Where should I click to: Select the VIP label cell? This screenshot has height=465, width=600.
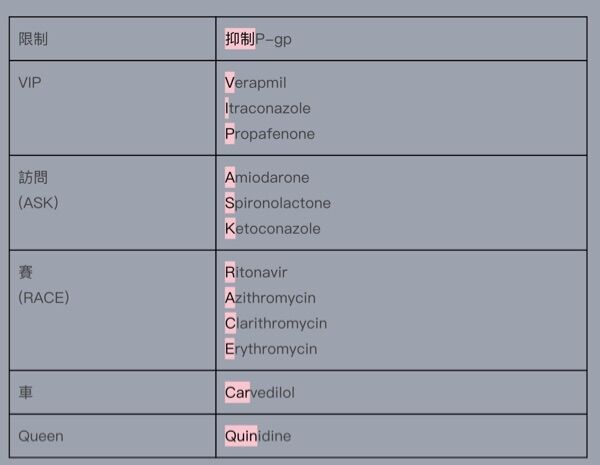tap(32, 82)
